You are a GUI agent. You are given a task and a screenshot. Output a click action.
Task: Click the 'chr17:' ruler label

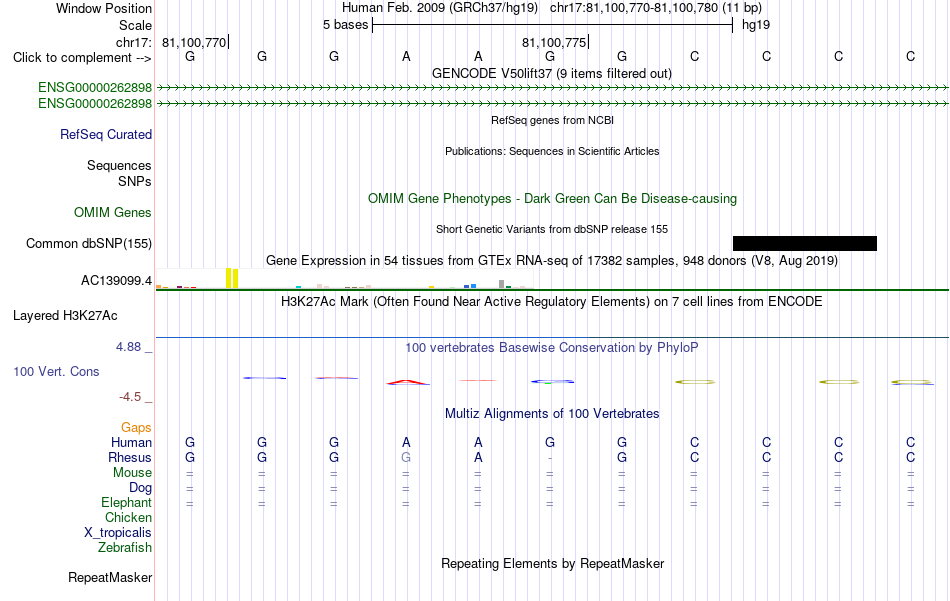click(134, 42)
